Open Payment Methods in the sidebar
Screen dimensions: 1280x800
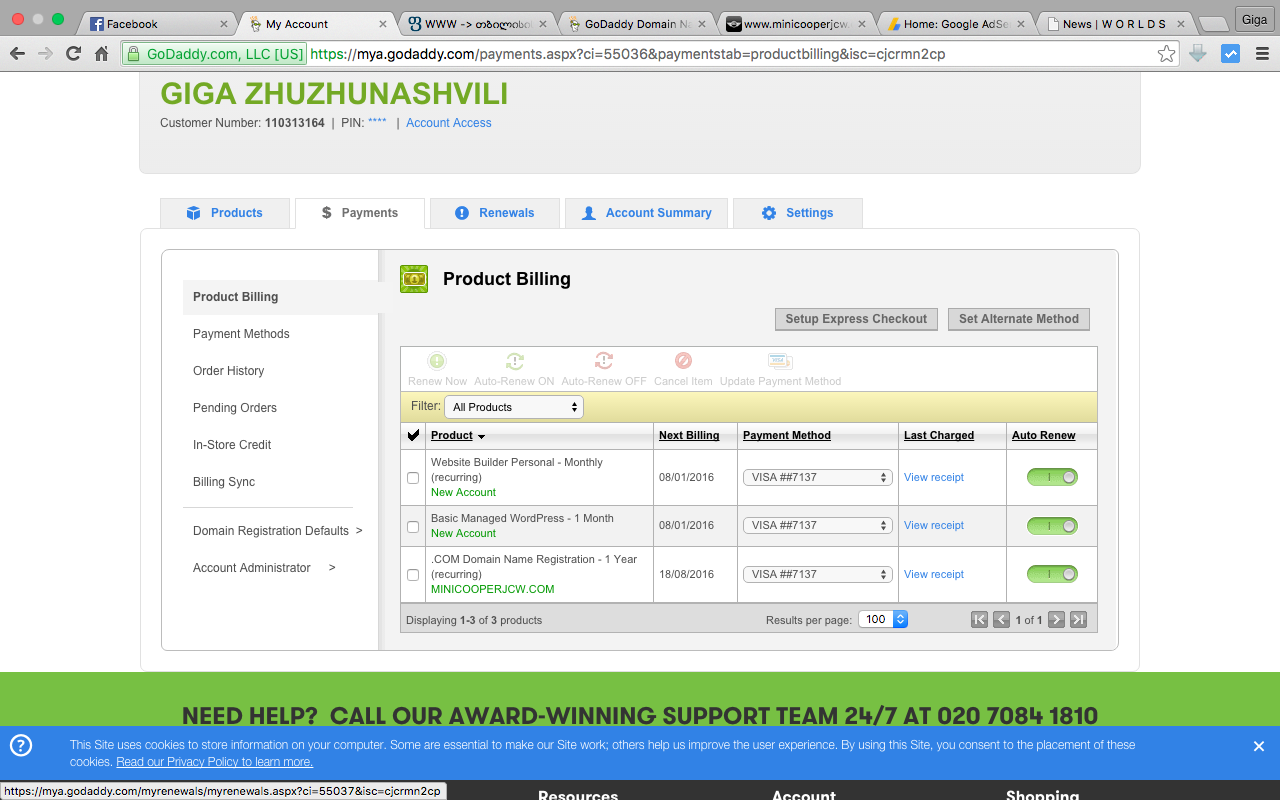pos(241,334)
